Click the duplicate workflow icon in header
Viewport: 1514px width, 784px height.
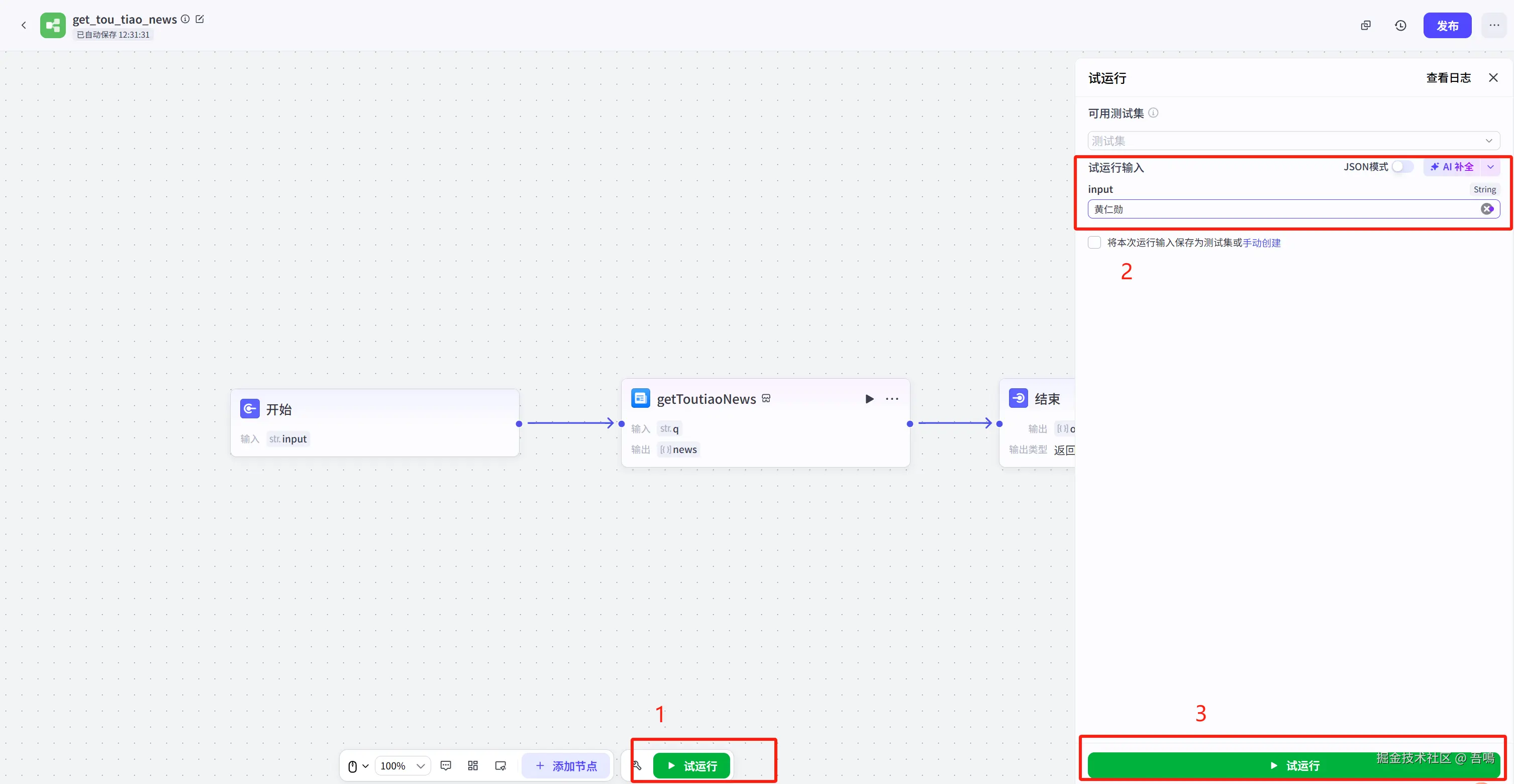point(1366,25)
